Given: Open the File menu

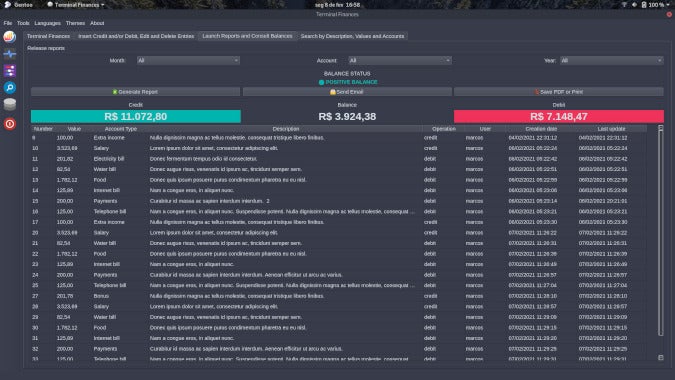Looking at the screenshot, I should (x=8, y=23).
